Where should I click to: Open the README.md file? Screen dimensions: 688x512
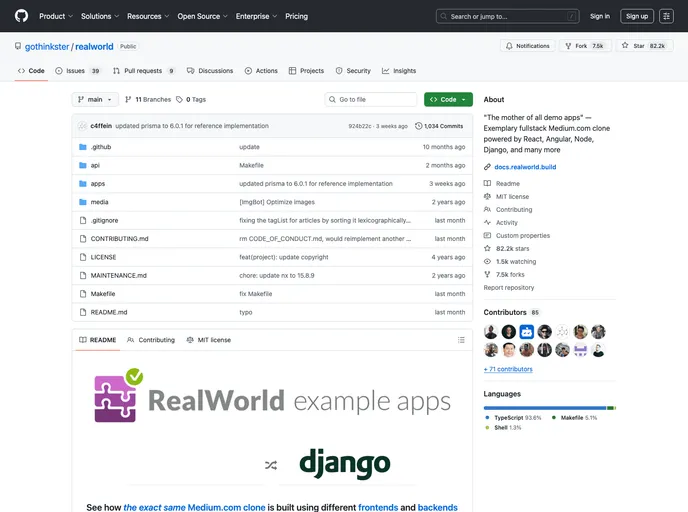109,312
